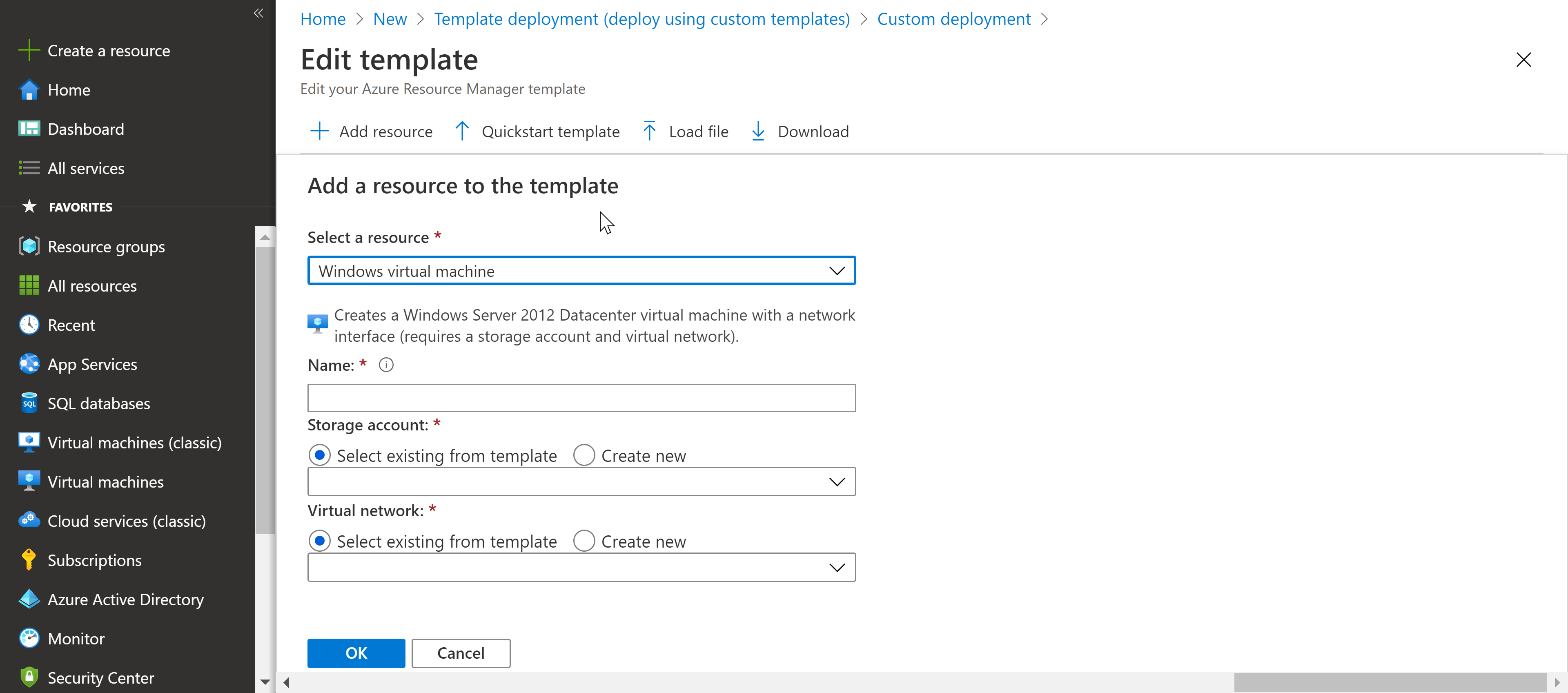Click the info icon next to Name

tap(386, 365)
